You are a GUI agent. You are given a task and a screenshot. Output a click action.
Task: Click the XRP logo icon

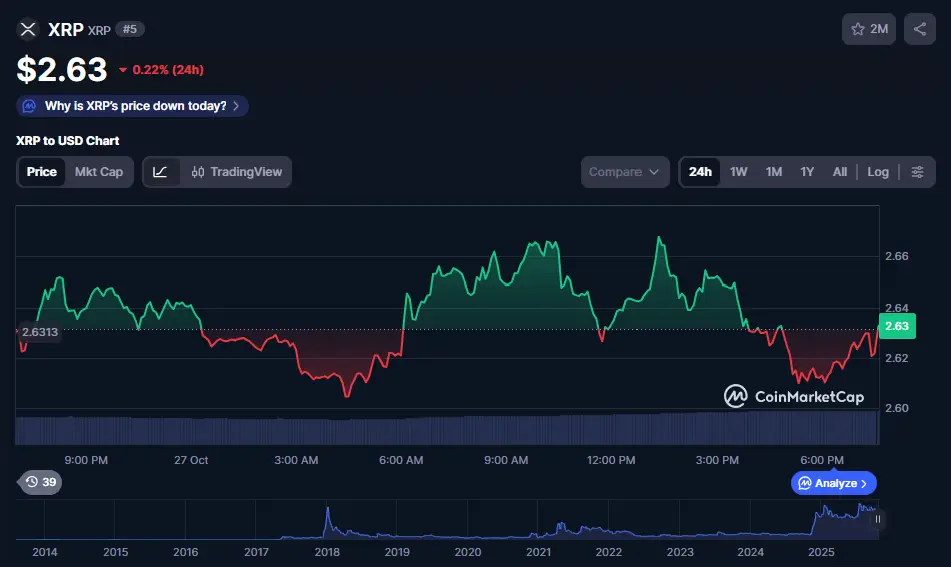click(28, 29)
